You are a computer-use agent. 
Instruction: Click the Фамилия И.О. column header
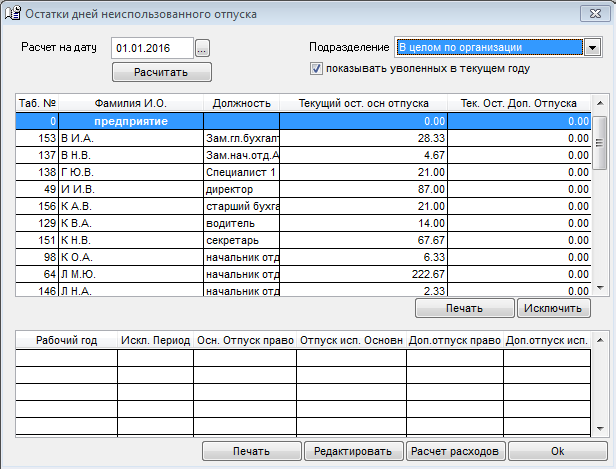pyautogui.click(x=131, y=103)
